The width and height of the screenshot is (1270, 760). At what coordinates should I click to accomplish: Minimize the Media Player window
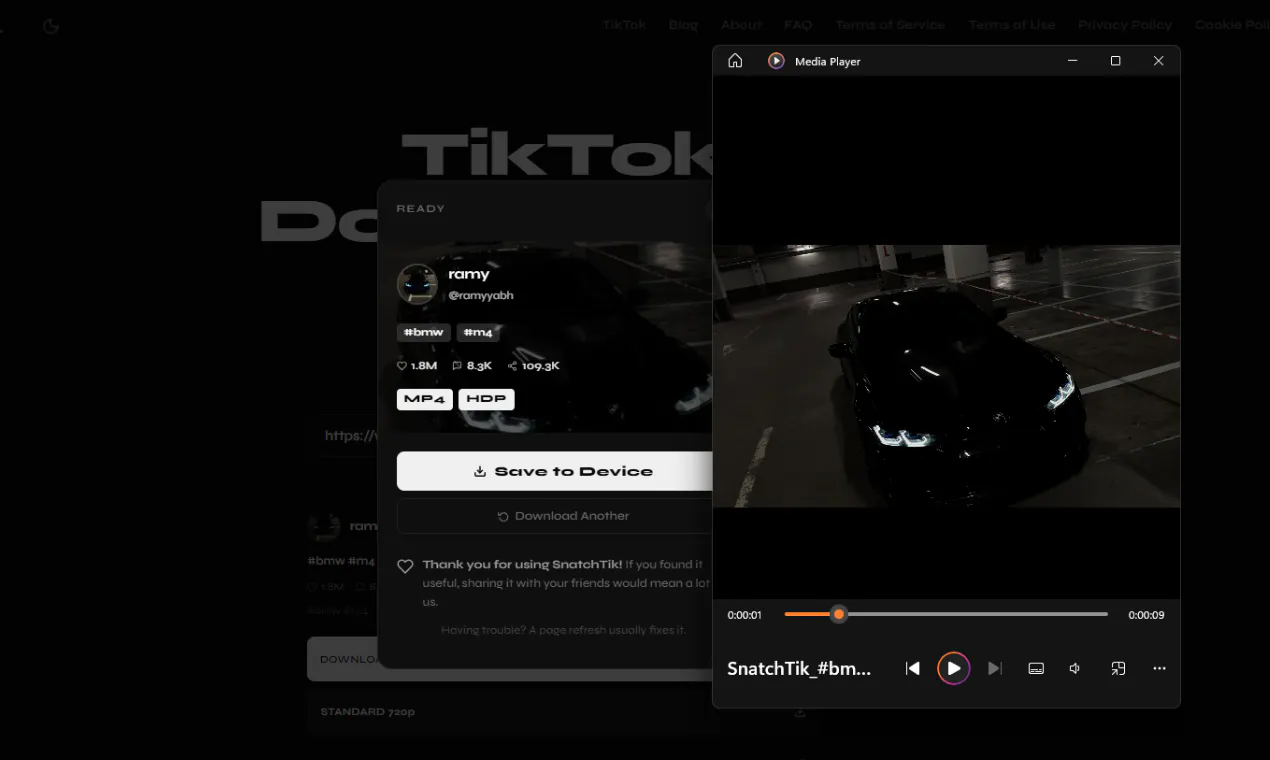(x=1072, y=61)
